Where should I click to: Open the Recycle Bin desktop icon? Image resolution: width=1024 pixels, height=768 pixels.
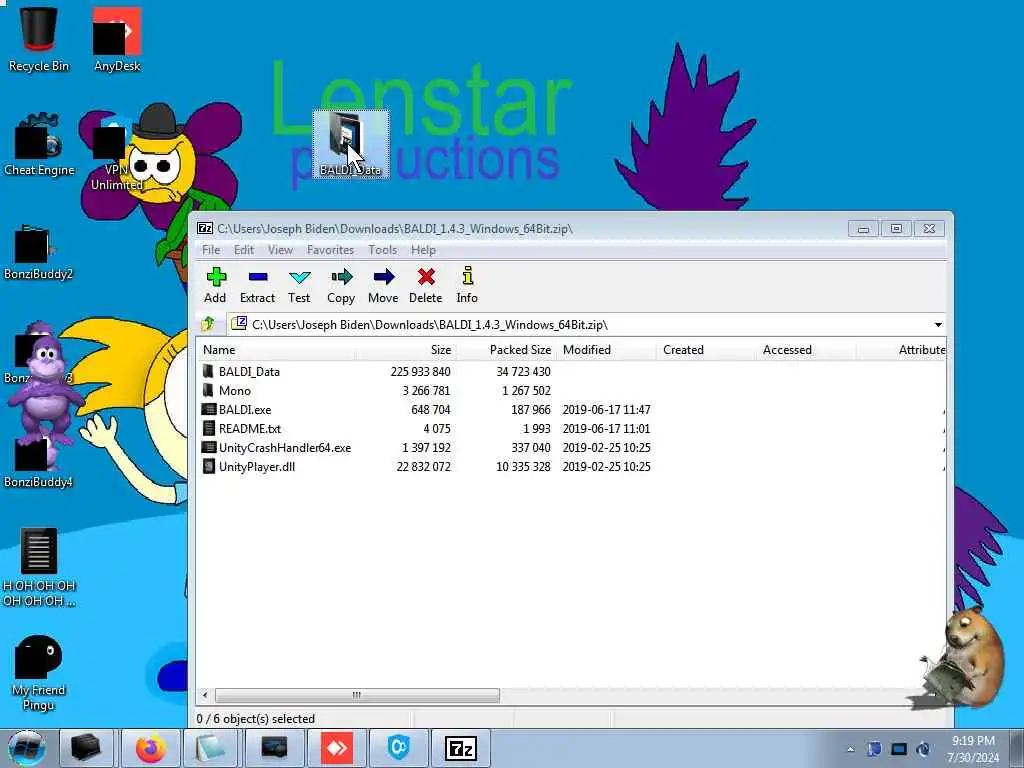pos(39,39)
